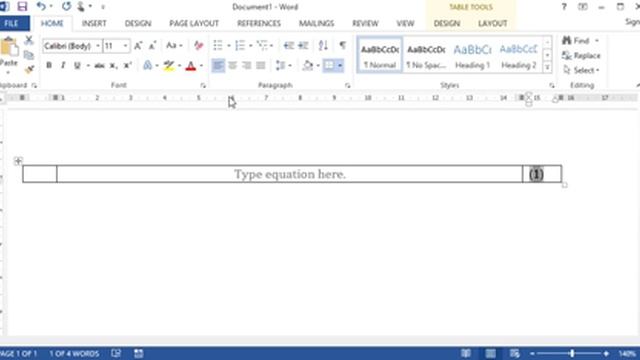Apply red font color

click(x=190, y=66)
